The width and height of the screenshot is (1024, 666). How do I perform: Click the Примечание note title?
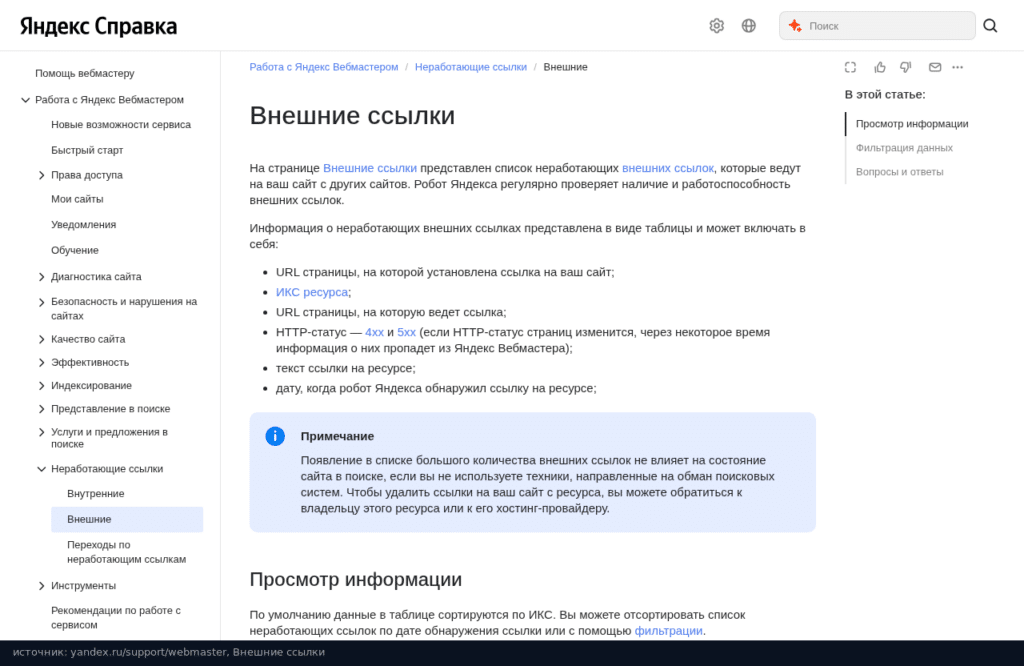pyautogui.click(x=337, y=436)
